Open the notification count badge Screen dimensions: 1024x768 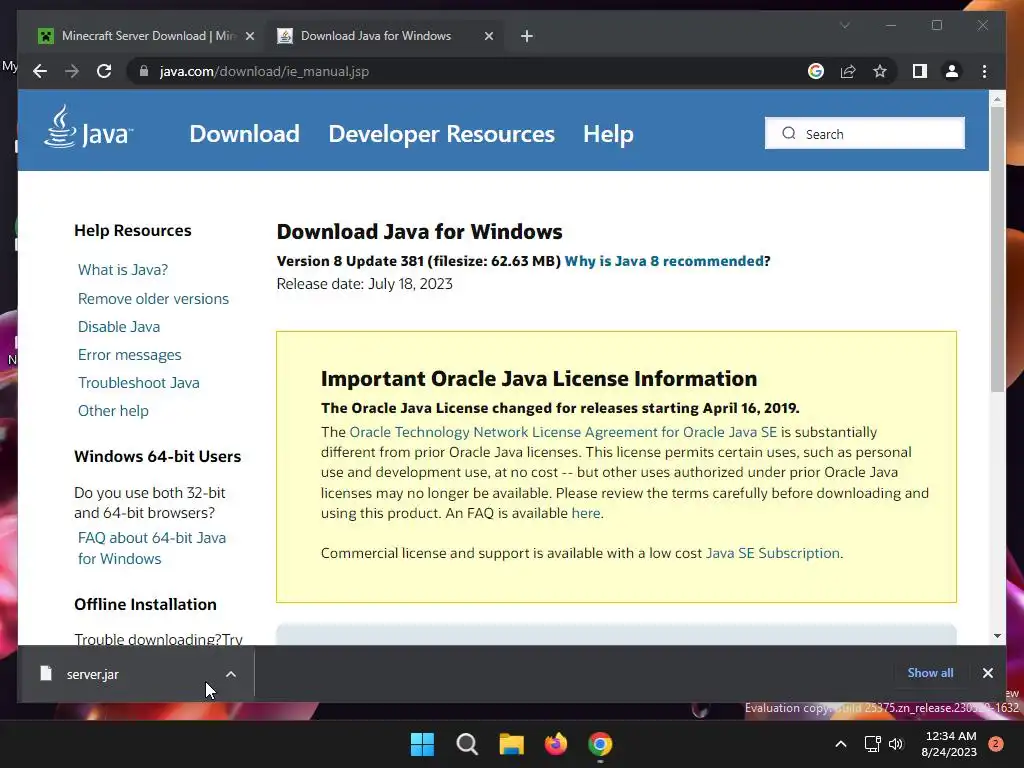click(996, 744)
